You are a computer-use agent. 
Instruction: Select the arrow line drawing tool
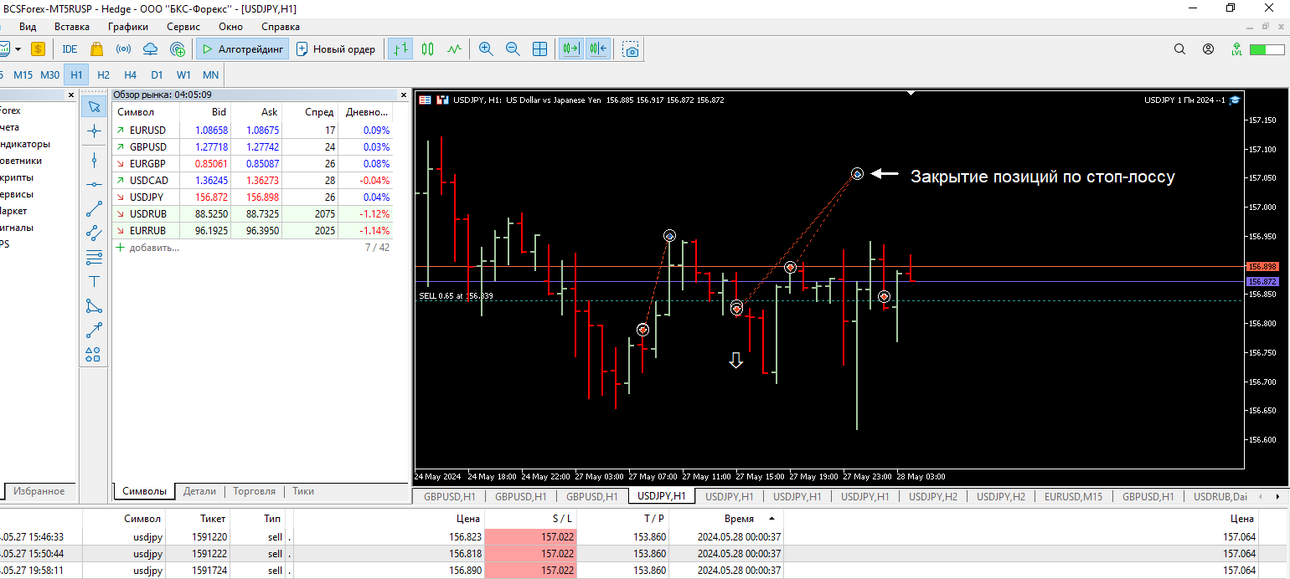coord(94,330)
